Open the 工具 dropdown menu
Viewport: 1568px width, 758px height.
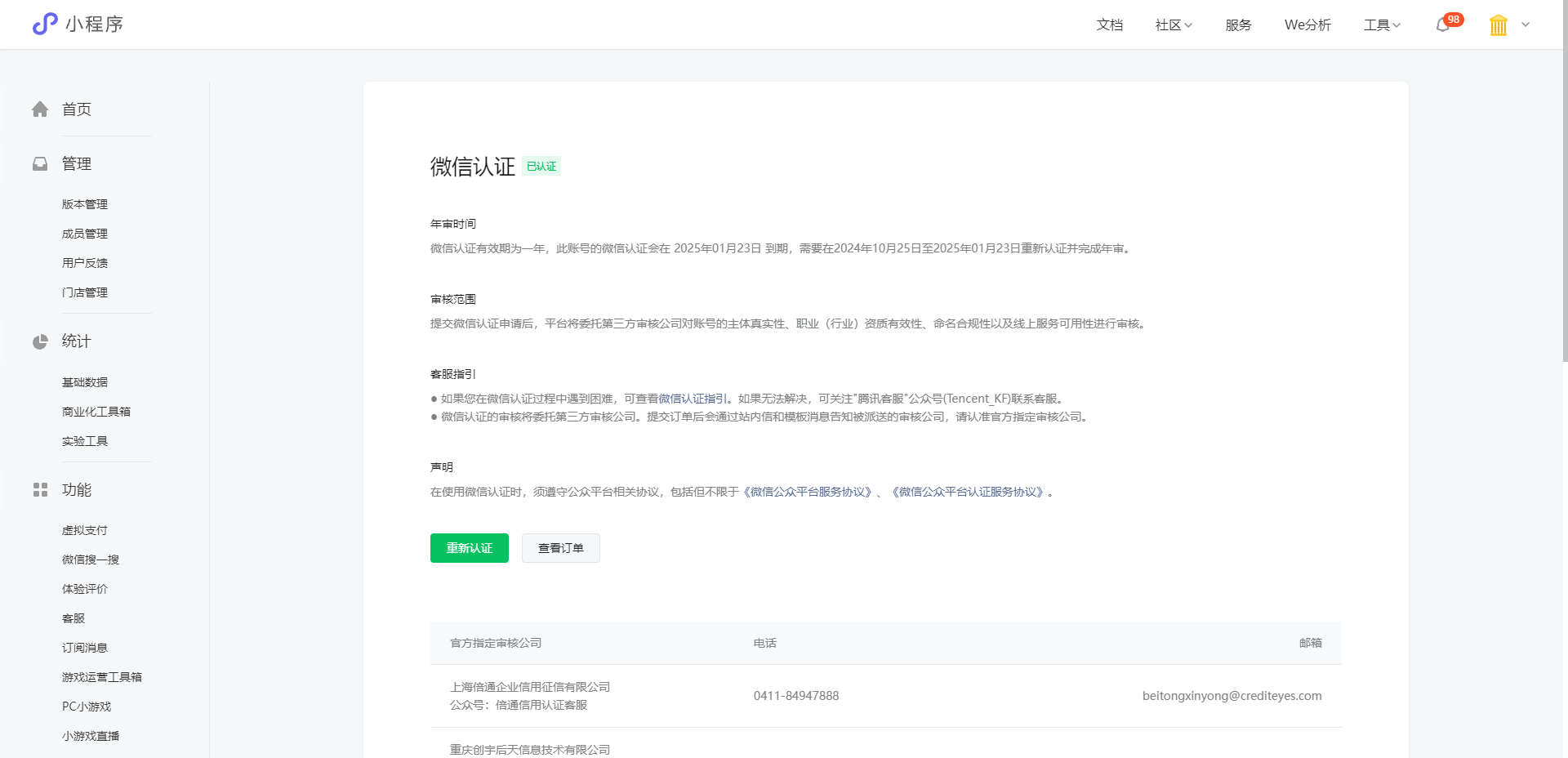1382,25
